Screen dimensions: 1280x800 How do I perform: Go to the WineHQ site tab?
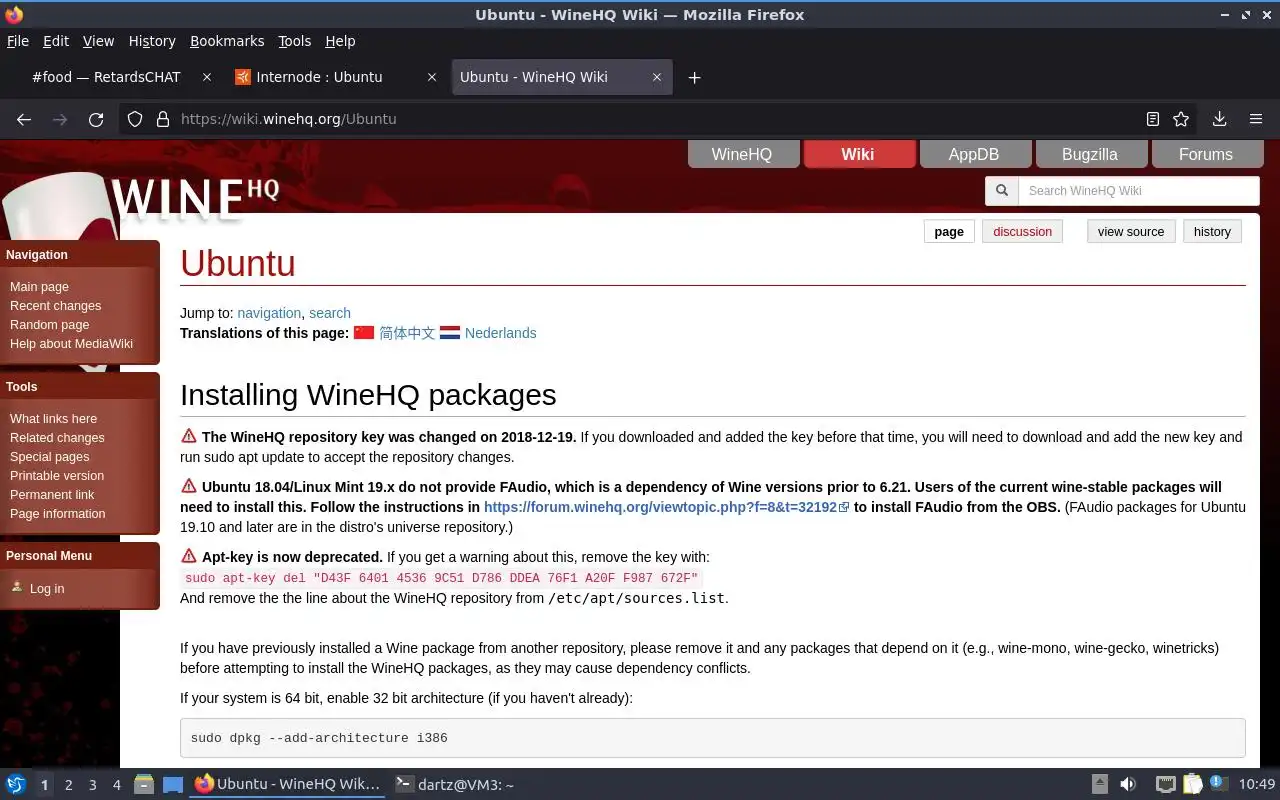(742, 154)
